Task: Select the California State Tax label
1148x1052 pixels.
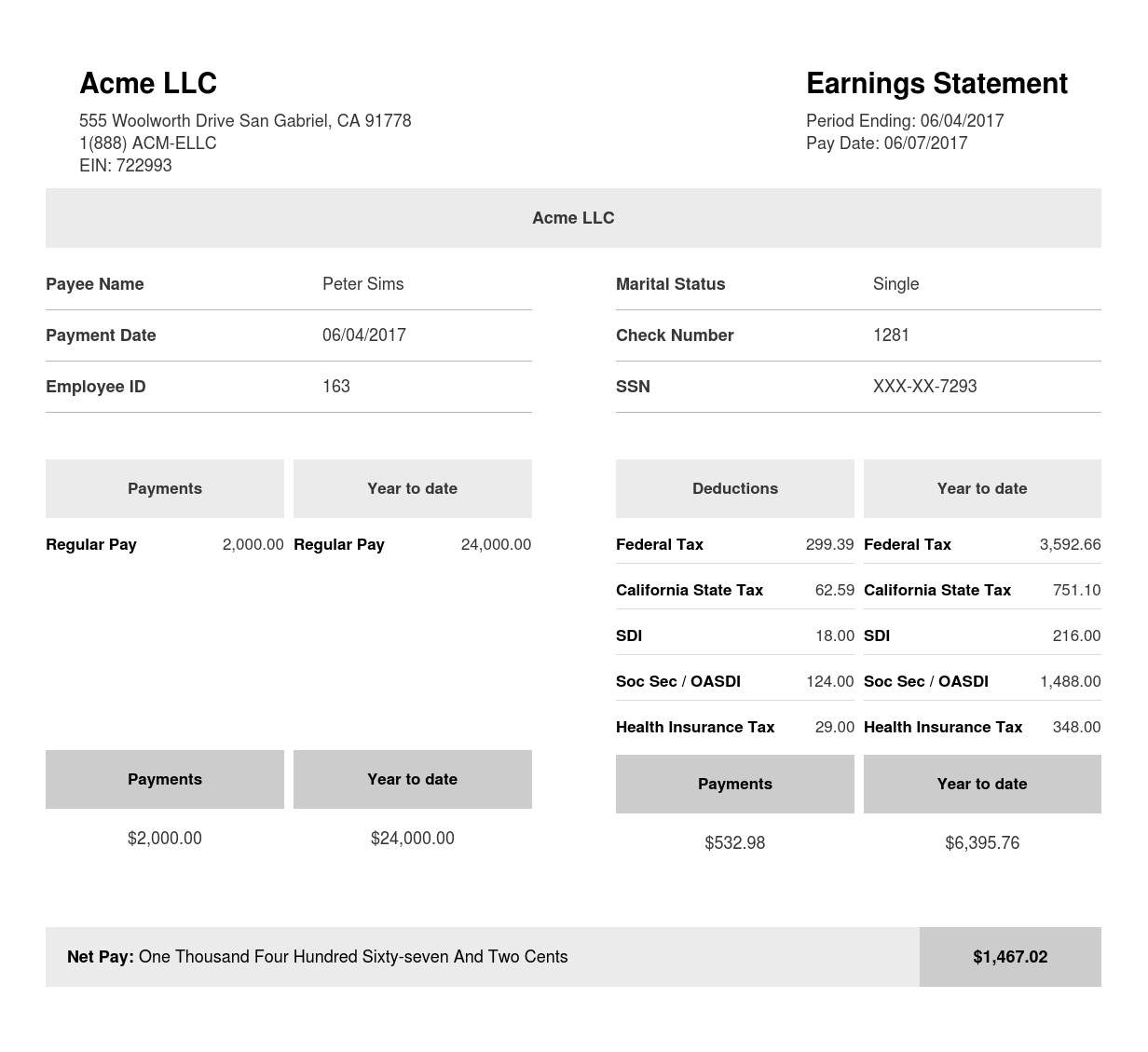Action: tap(689, 590)
